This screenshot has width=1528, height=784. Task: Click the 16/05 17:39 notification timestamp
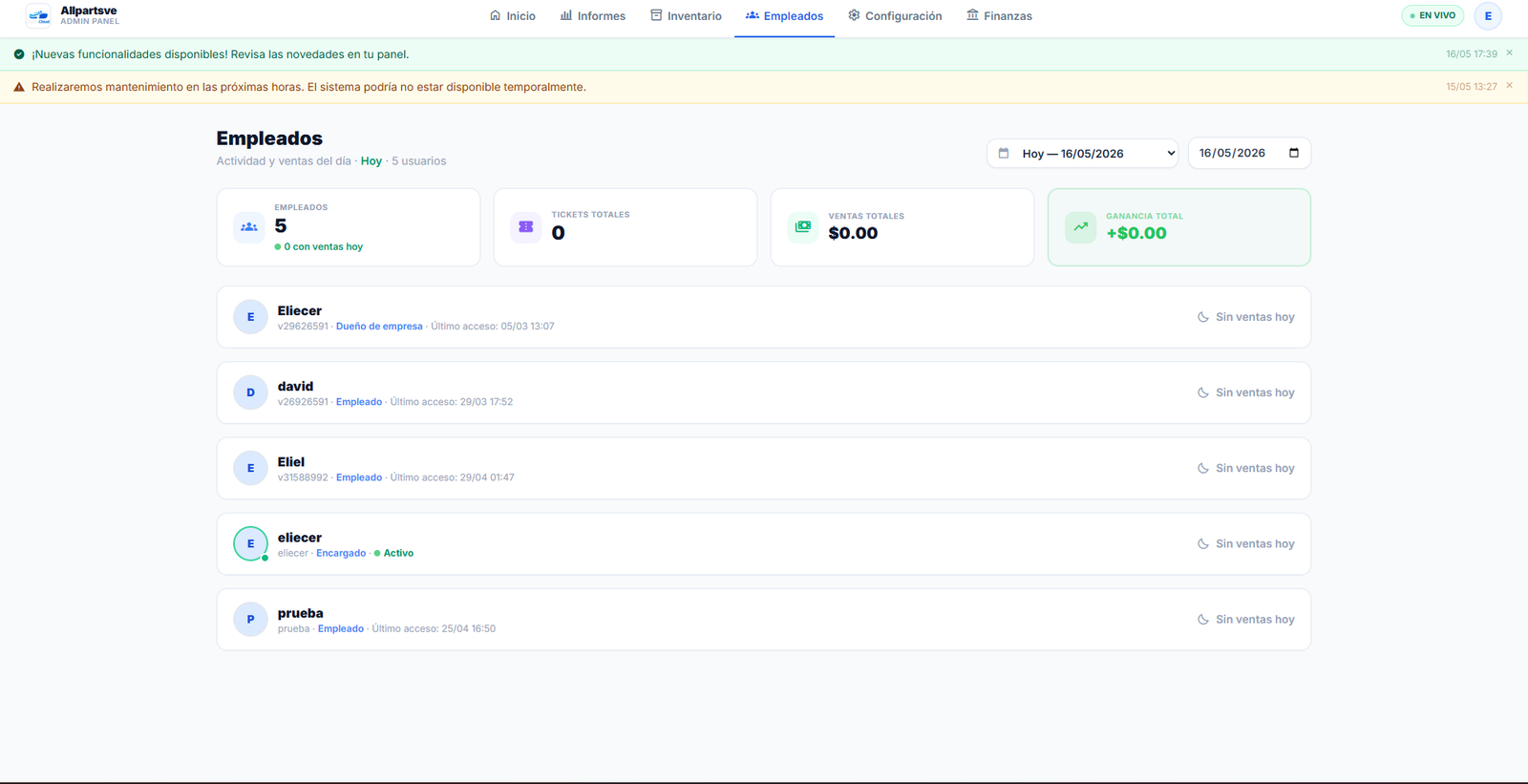[1472, 54]
